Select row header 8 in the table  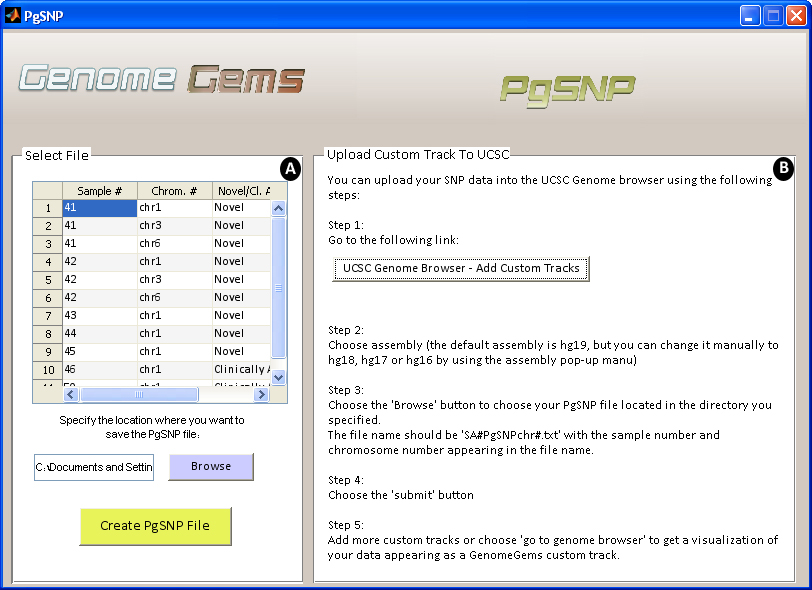click(x=48, y=334)
